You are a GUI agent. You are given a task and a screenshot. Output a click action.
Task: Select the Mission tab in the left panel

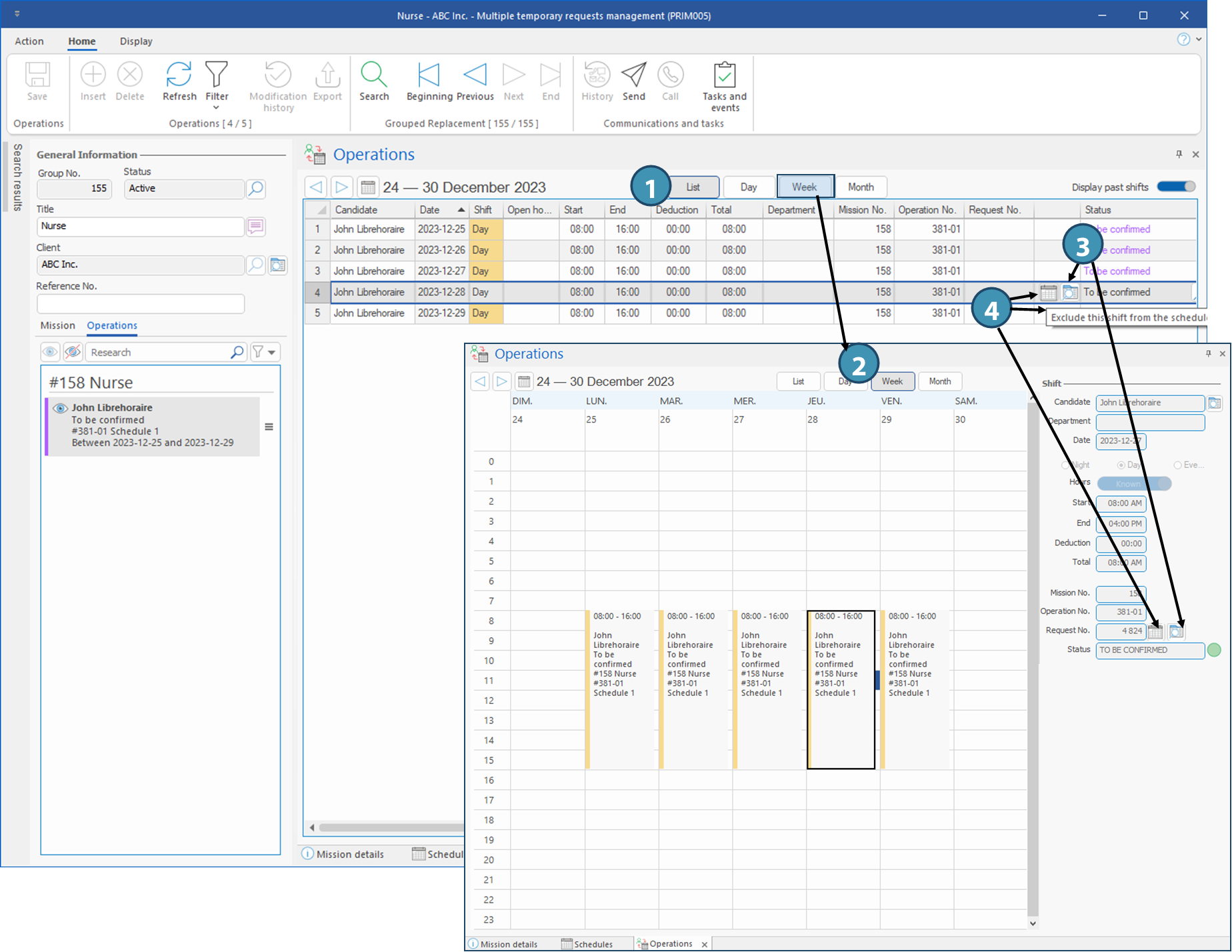pyautogui.click(x=57, y=325)
